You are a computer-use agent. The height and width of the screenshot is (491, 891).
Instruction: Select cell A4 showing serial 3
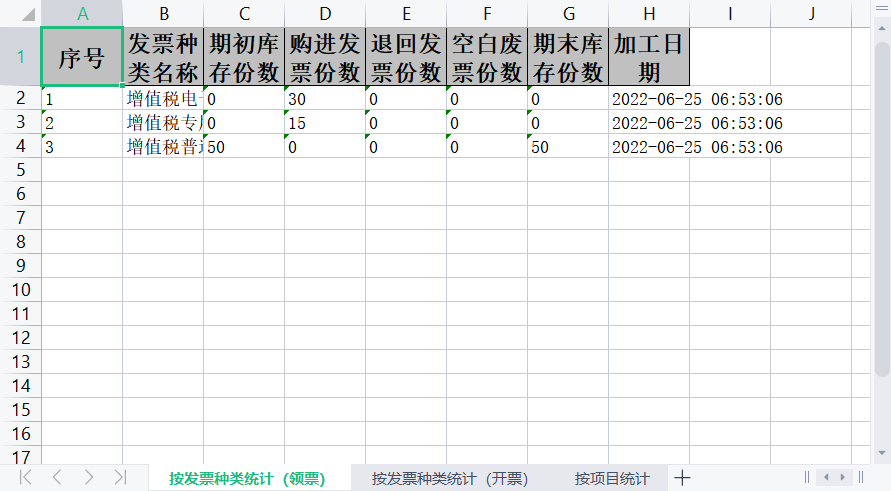coord(82,146)
